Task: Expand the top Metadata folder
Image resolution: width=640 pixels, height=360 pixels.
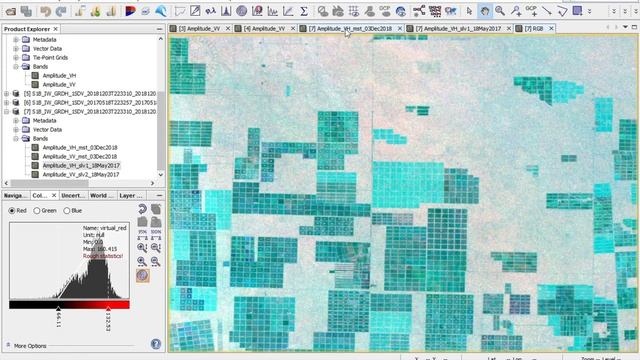Action: pos(16,40)
